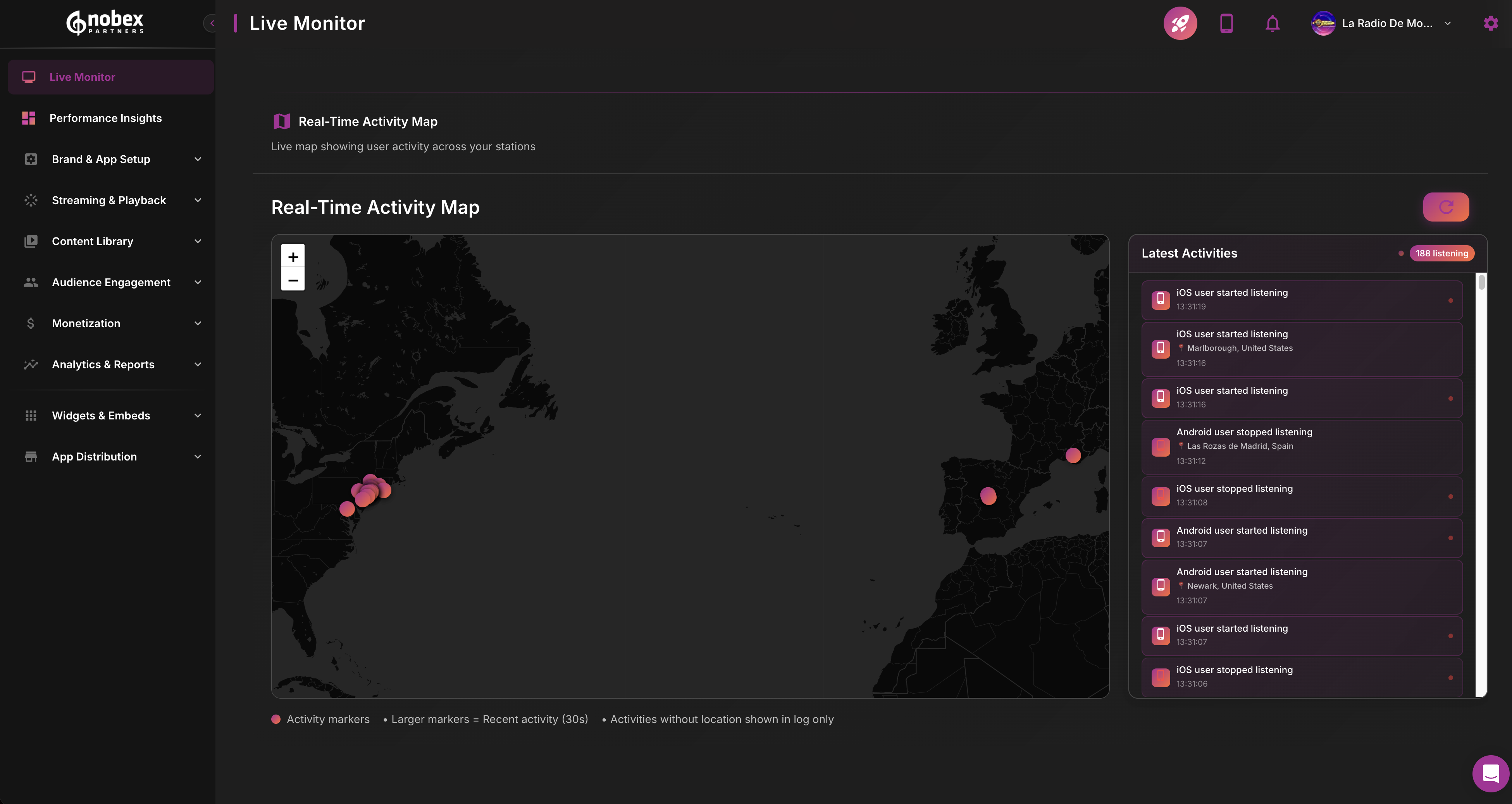
Task: Click the Madrid activity marker on map
Action: [x=988, y=496]
